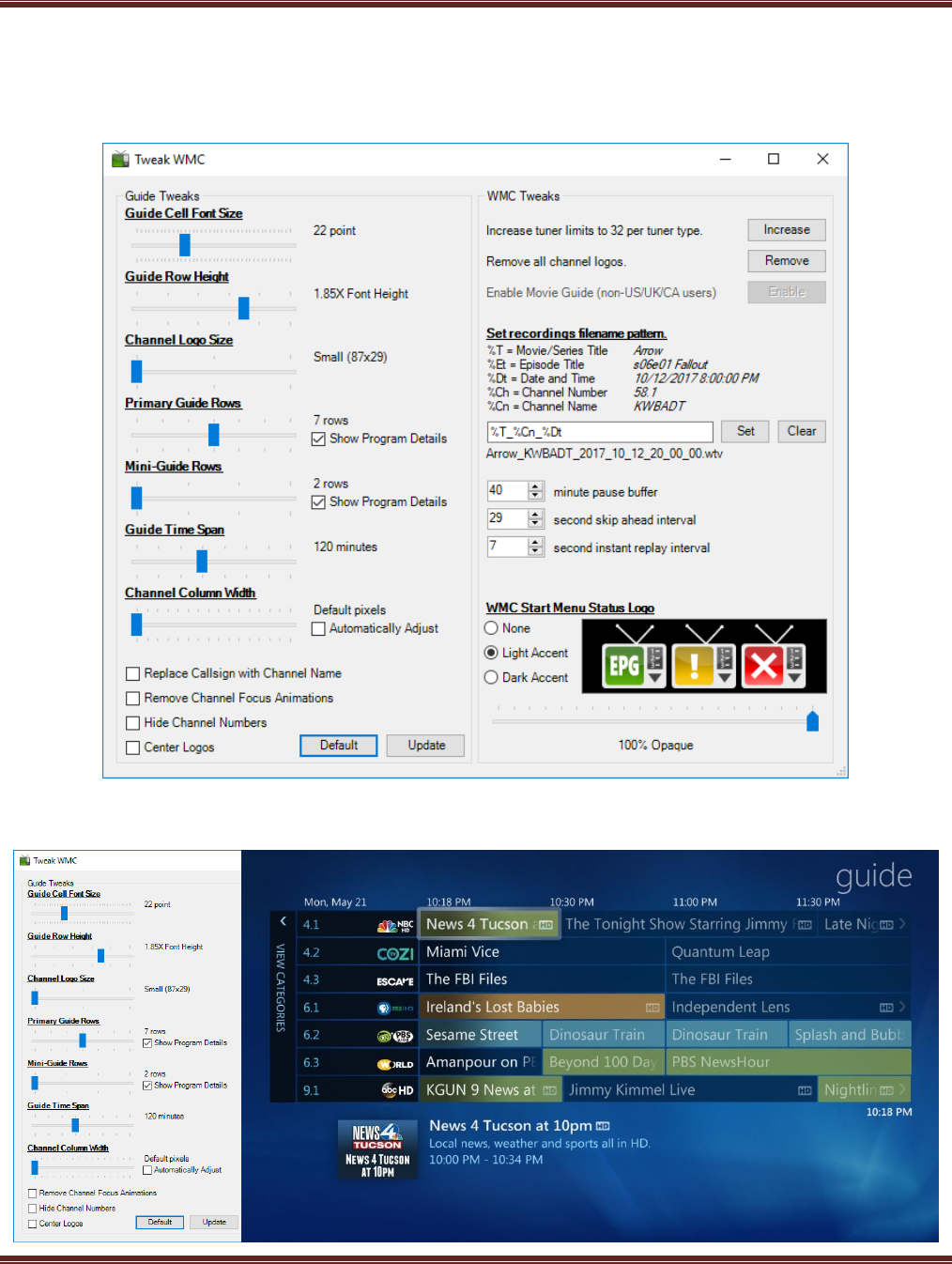Screen dimensions: 952x1264
Task: Click the guide back arrow above View Categories
Action: click(x=283, y=922)
